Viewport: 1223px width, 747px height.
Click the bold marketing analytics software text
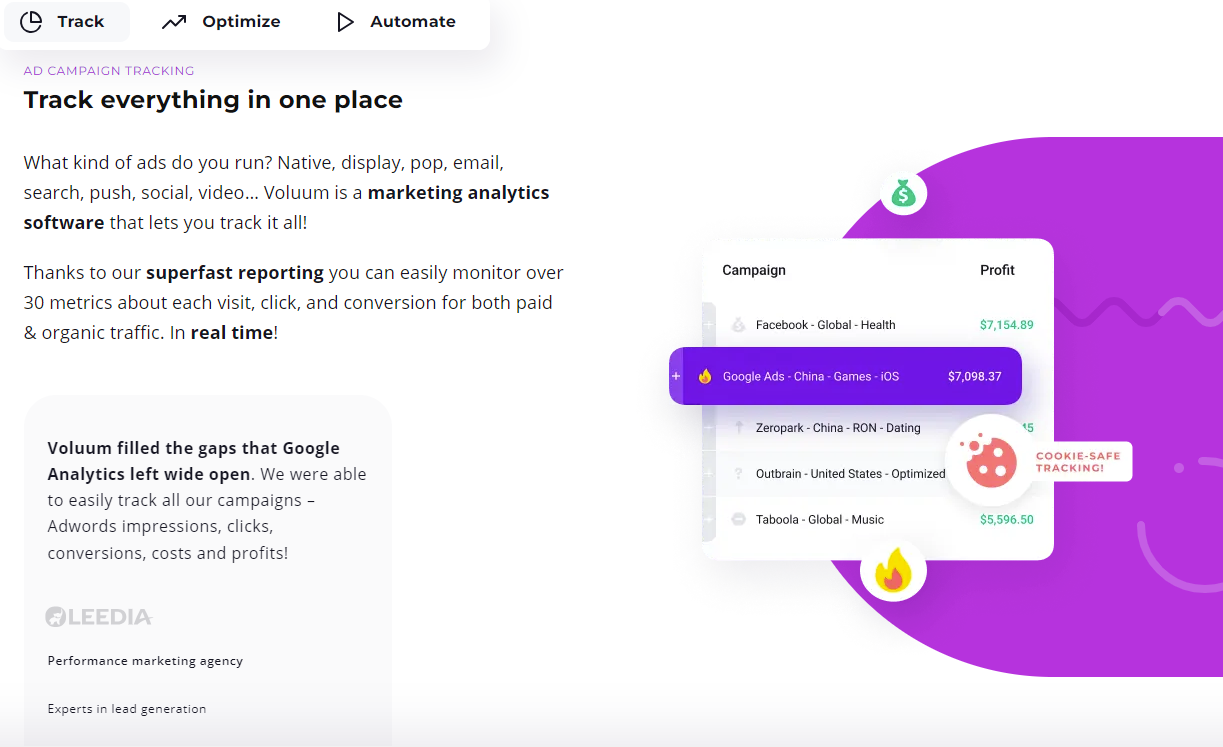coord(287,207)
